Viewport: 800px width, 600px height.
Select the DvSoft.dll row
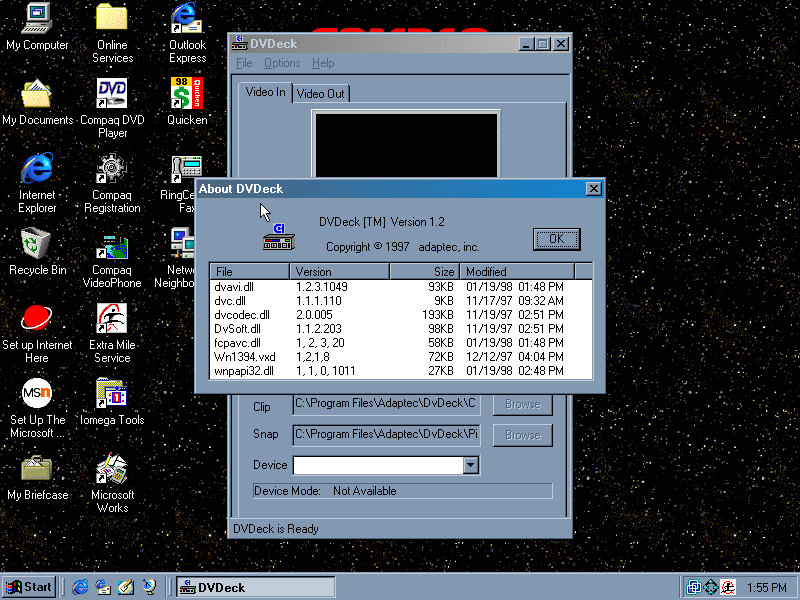[x=401, y=329]
